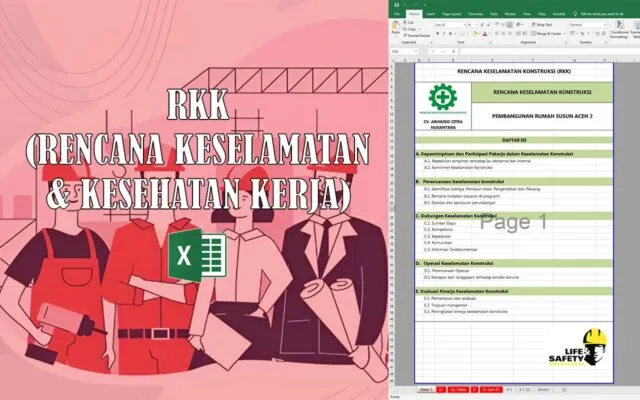Open the font size dropdown
This screenshot has width=640, height=400.
477,24
